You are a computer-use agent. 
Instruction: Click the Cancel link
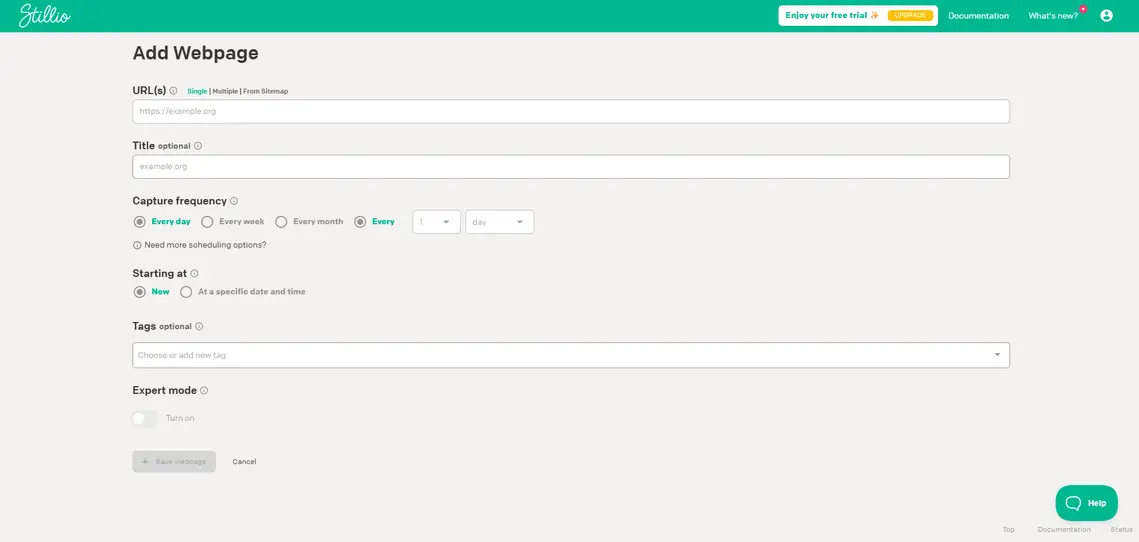point(244,462)
